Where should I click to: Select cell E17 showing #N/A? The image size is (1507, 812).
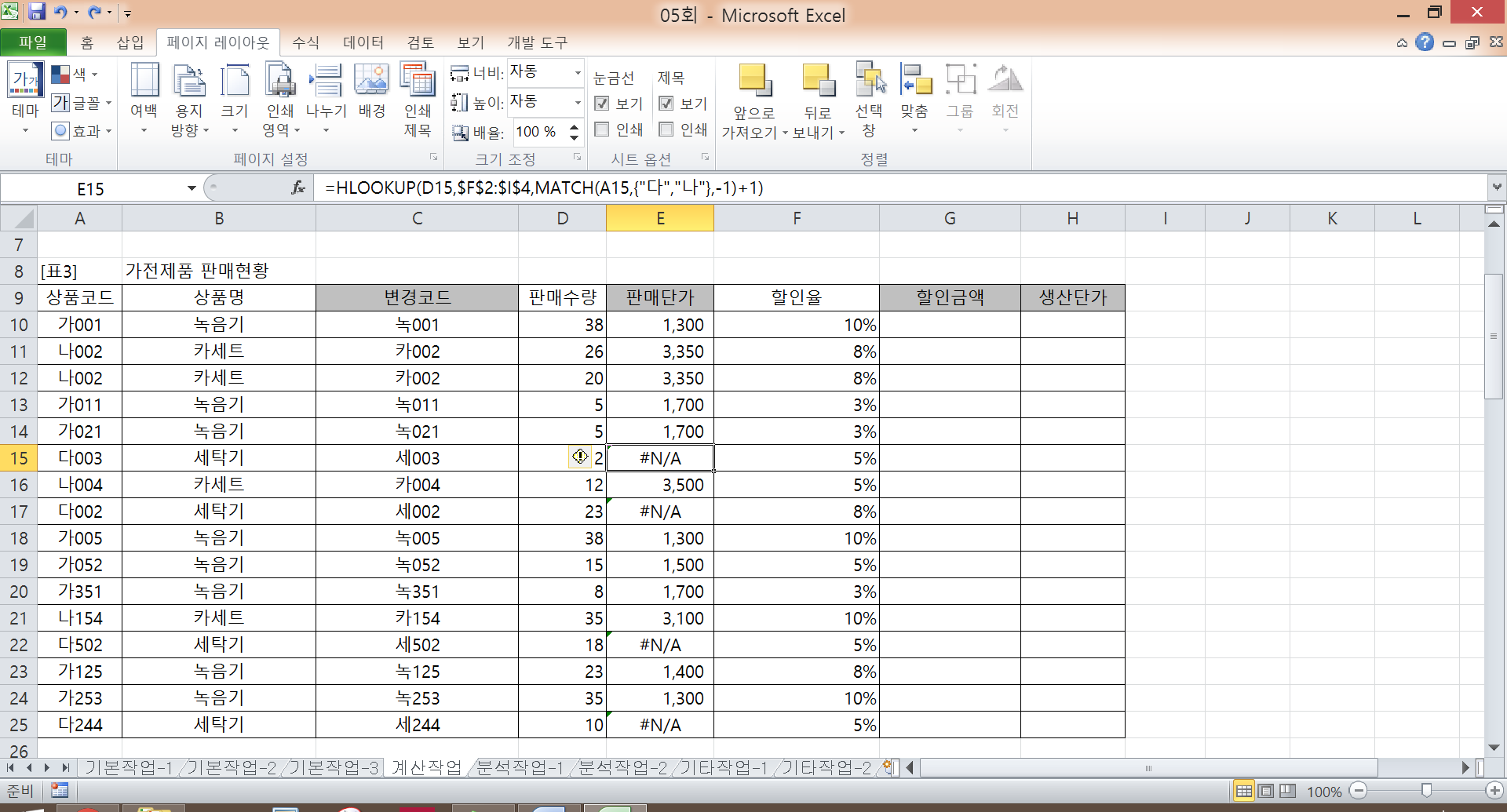(660, 512)
